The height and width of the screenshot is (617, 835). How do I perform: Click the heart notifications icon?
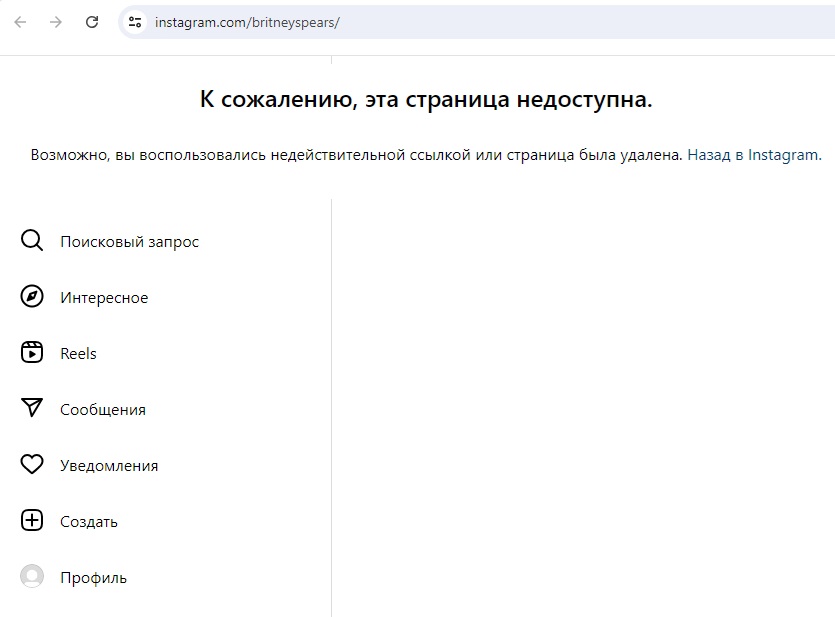coord(32,464)
